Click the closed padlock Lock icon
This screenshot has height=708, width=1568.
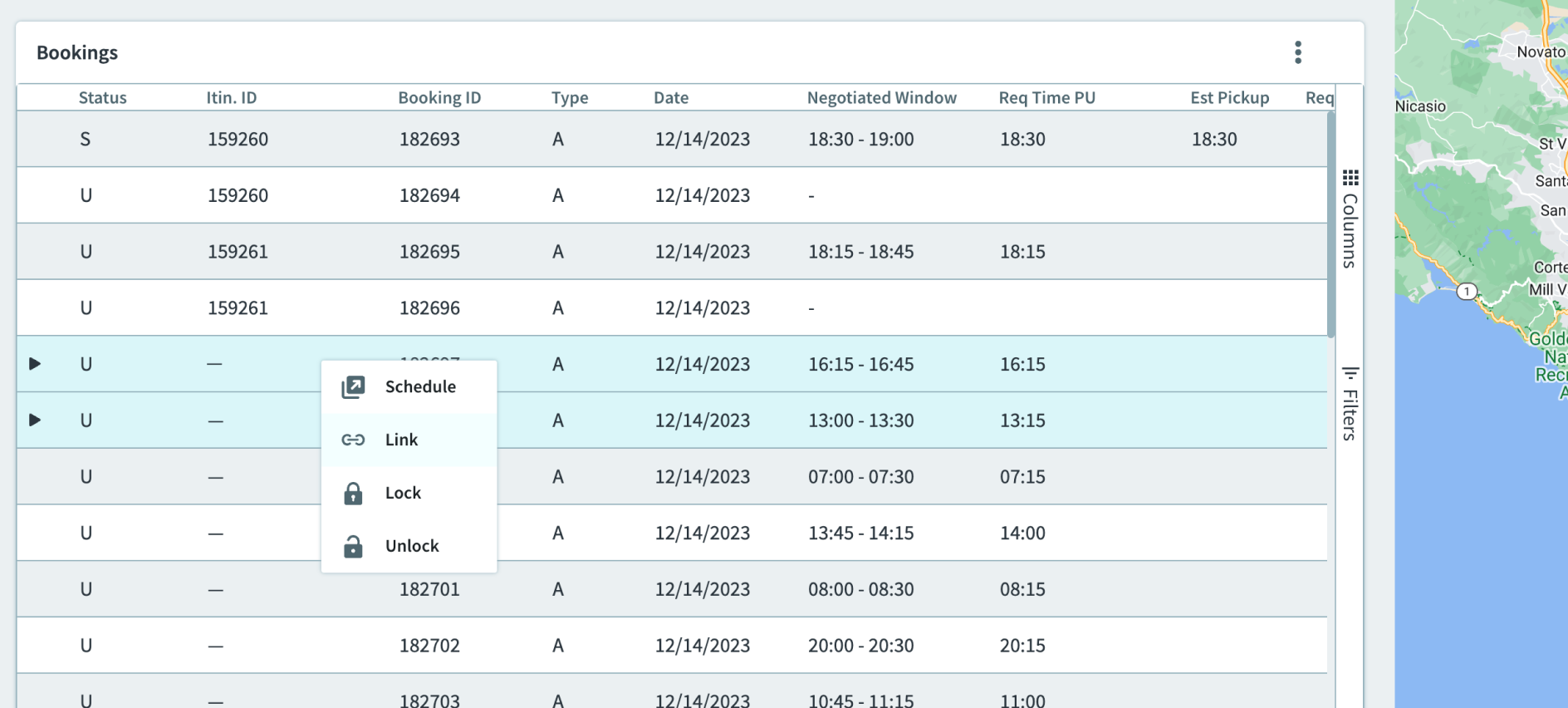point(353,494)
